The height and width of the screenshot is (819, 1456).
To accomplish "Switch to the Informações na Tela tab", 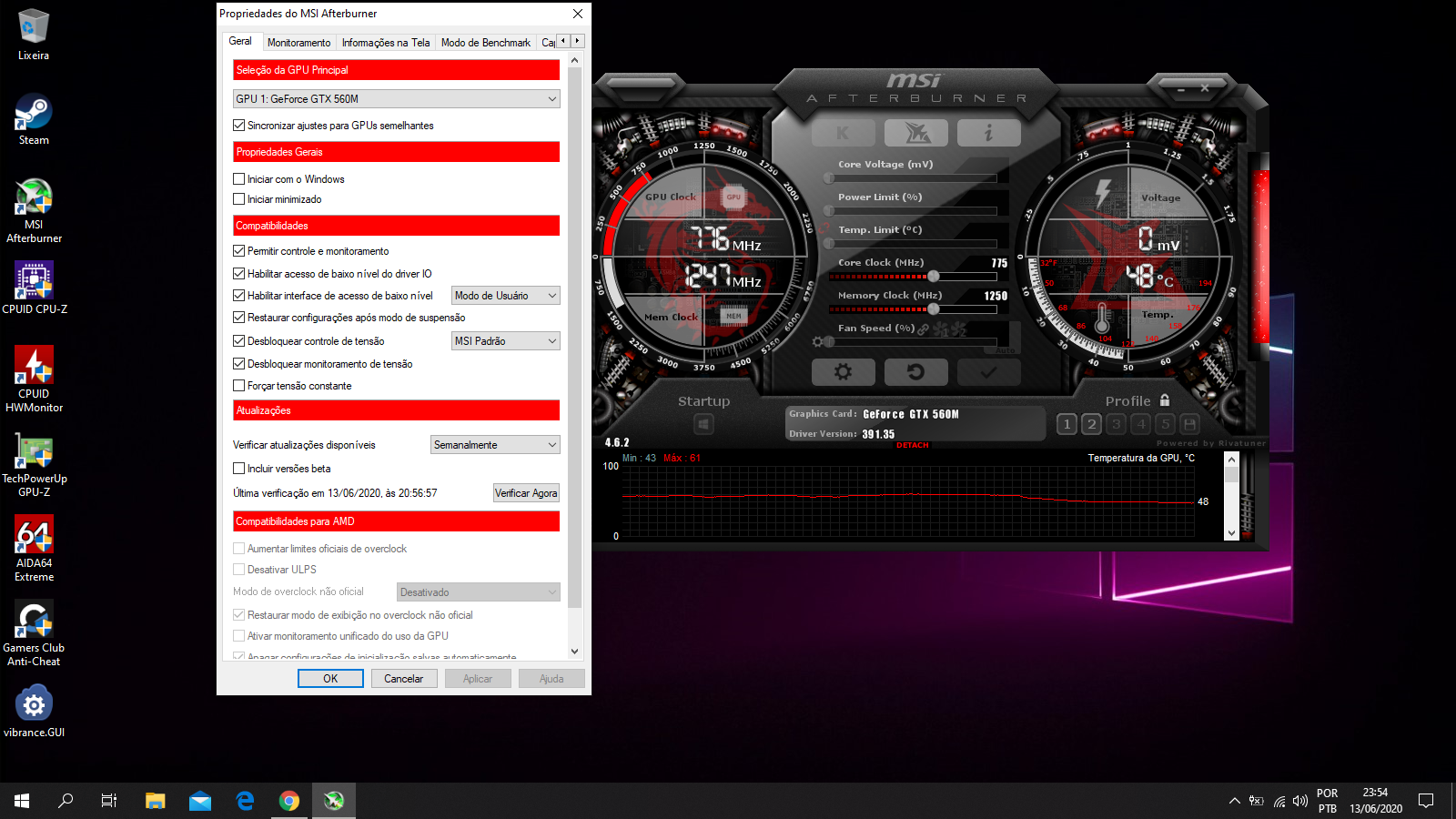I will (386, 43).
